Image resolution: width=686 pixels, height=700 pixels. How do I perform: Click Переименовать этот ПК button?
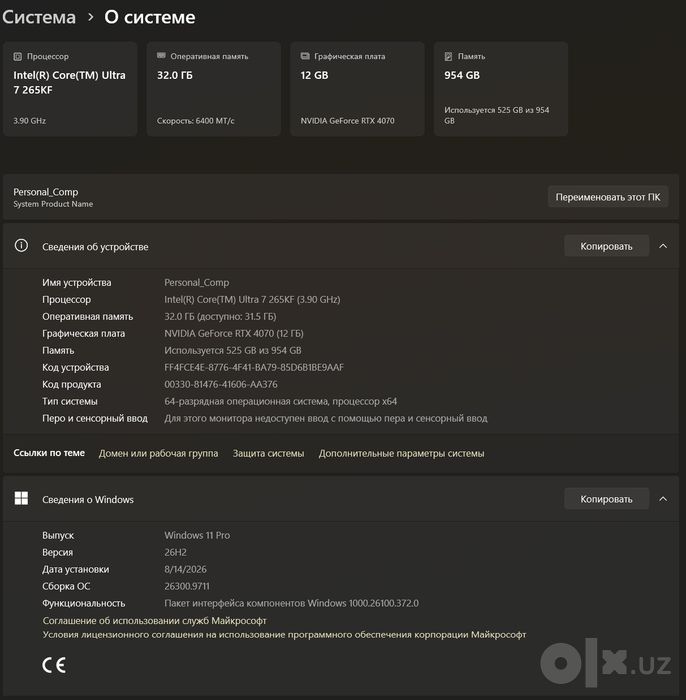(x=607, y=197)
